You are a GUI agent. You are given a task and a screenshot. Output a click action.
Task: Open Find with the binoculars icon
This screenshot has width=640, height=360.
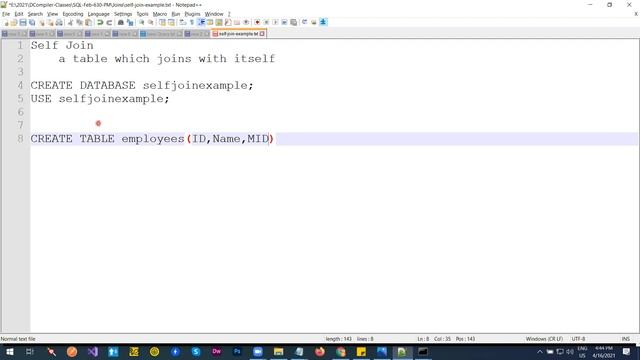pos(121,22)
